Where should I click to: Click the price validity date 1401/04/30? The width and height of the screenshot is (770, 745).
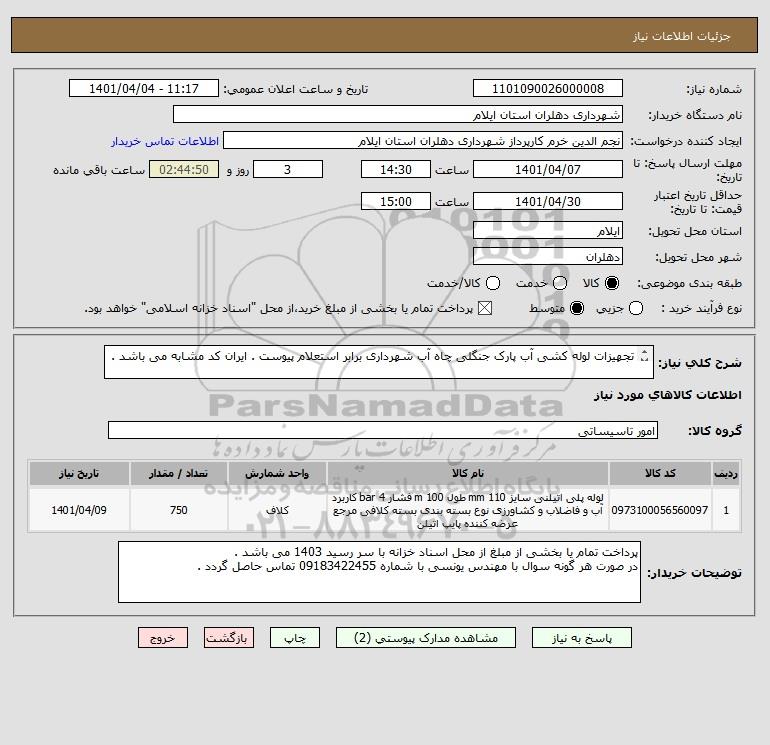click(548, 201)
